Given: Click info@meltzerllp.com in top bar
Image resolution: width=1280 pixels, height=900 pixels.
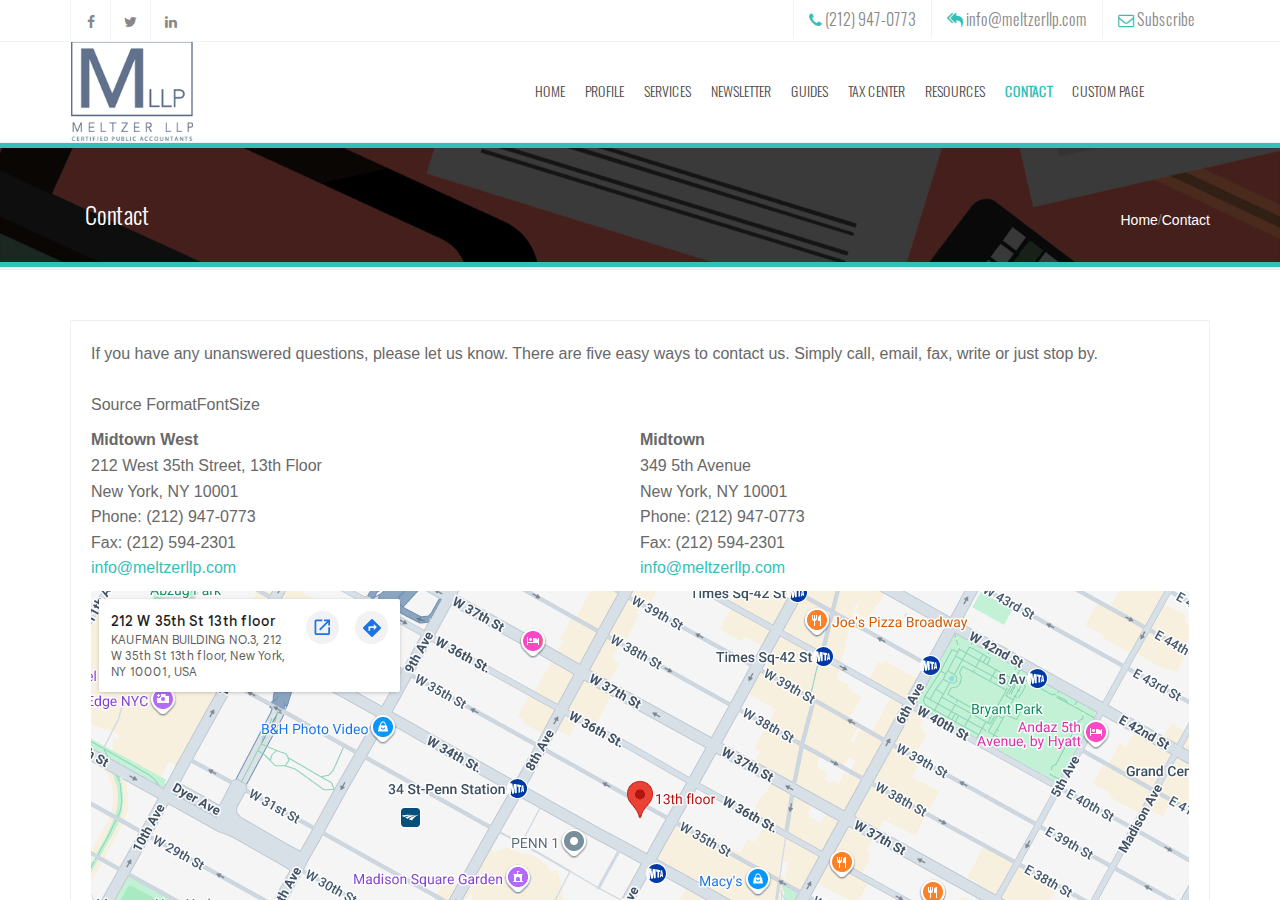Looking at the screenshot, I should coord(1017,19).
